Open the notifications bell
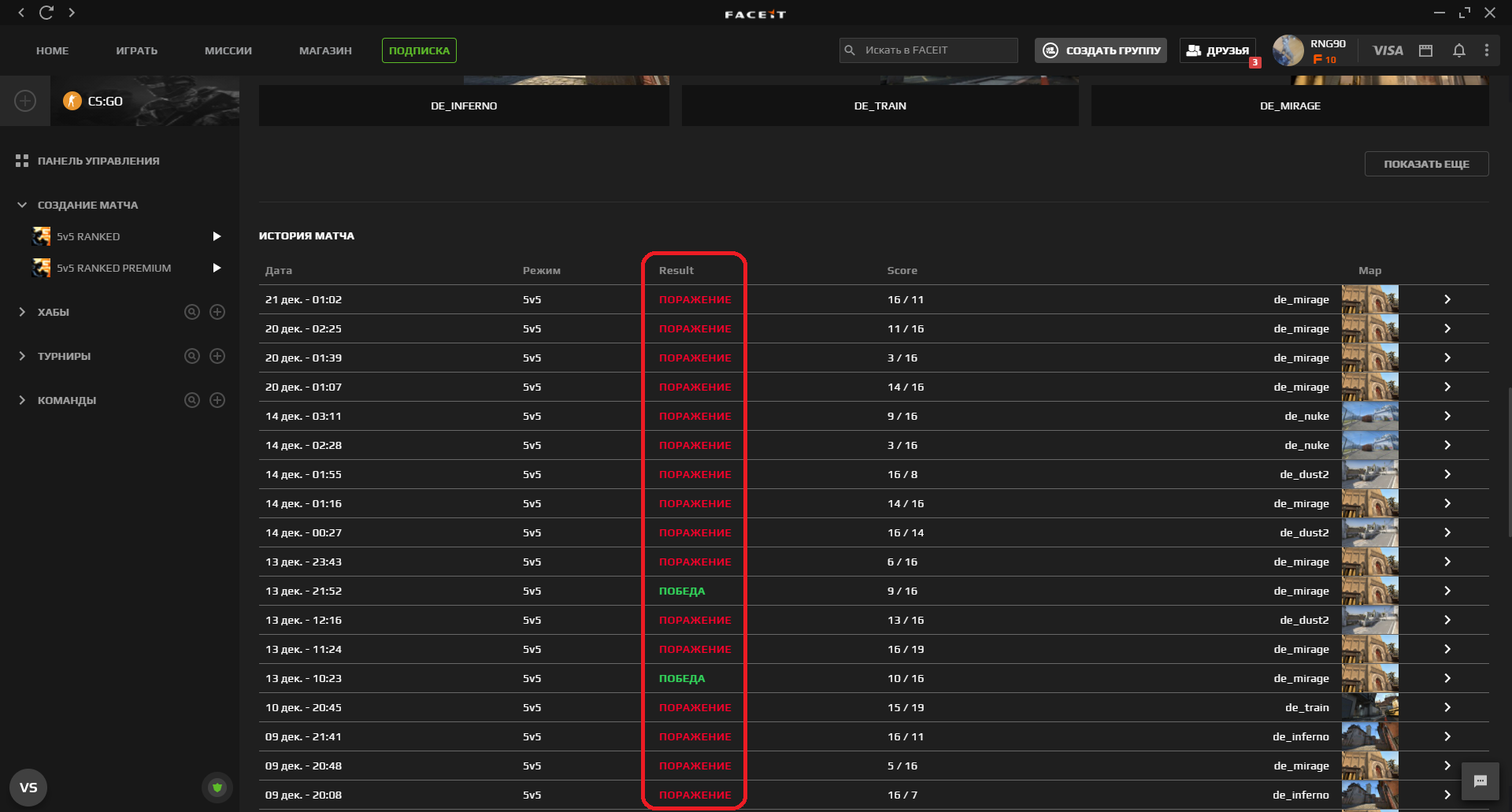The image size is (1512, 812). click(1459, 50)
